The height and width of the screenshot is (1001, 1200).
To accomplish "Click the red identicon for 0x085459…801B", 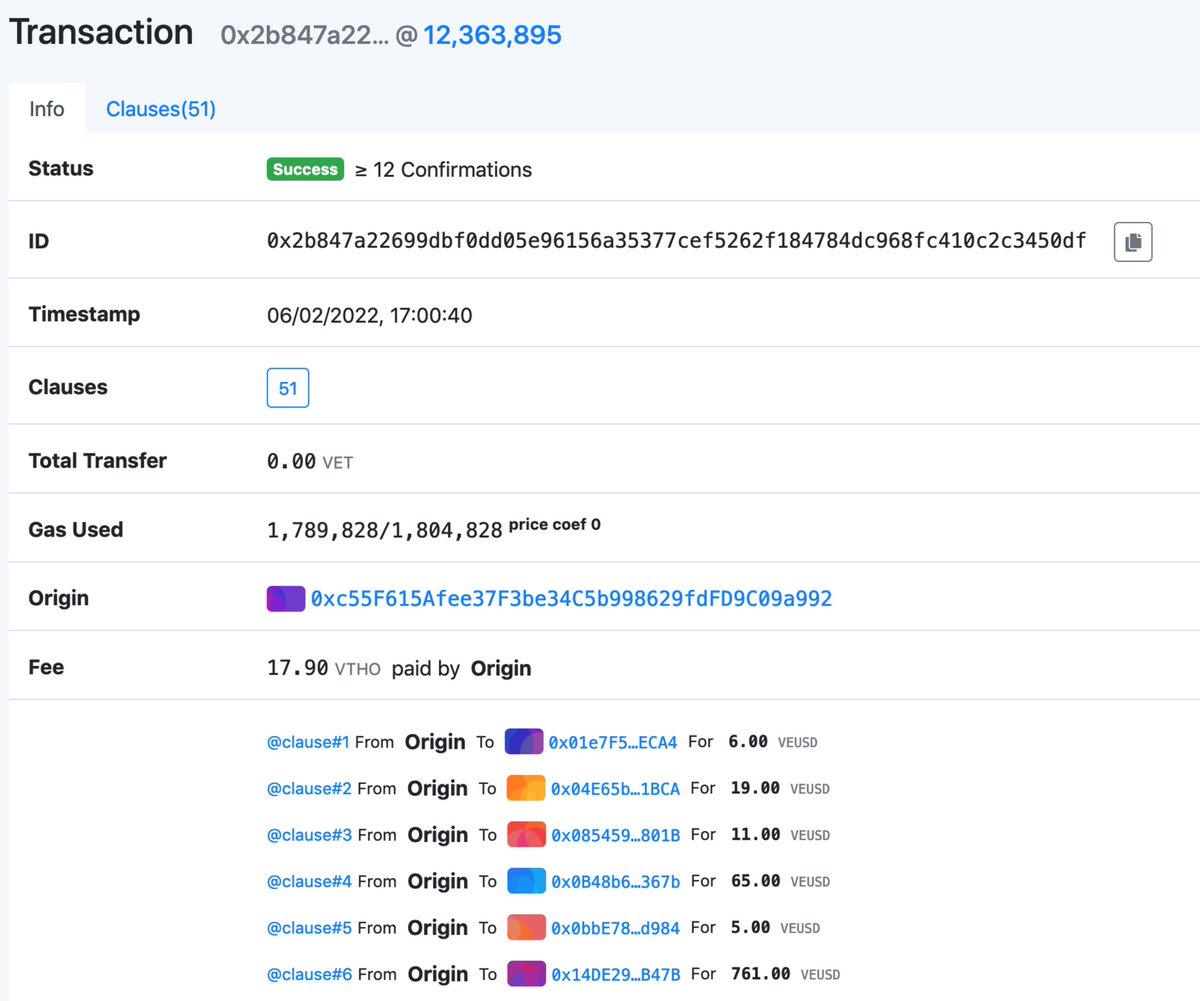I will [x=526, y=834].
